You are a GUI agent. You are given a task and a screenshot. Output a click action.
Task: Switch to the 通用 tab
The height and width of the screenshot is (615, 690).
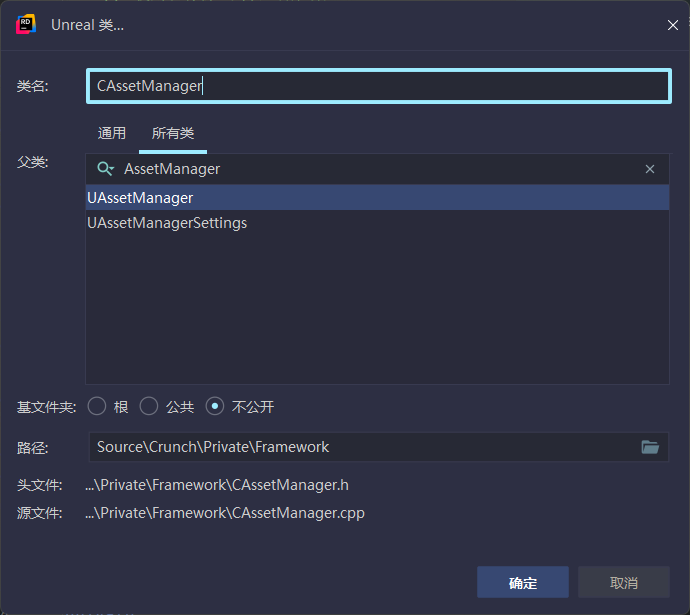(112, 133)
